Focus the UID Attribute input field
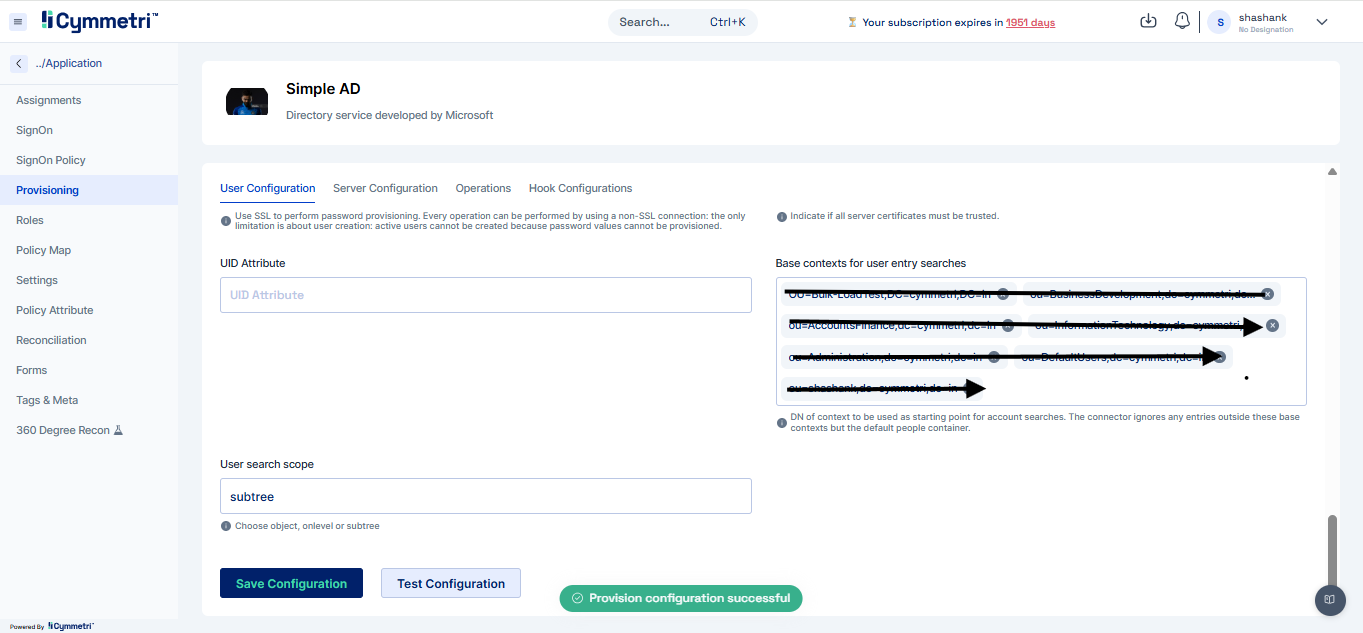1363x633 pixels. pos(485,295)
